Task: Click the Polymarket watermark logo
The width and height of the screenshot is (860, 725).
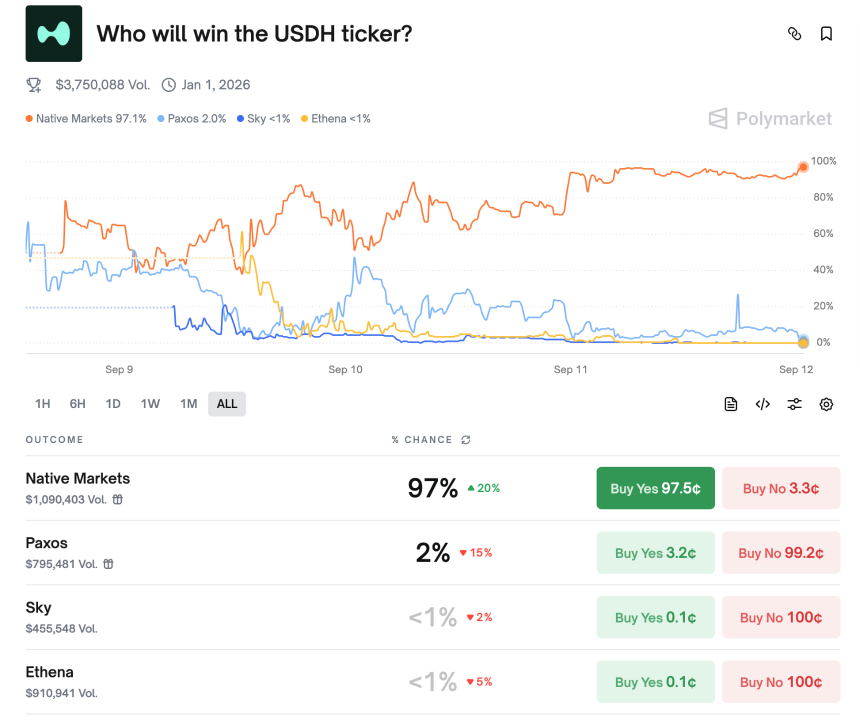Action: click(770, 118)
